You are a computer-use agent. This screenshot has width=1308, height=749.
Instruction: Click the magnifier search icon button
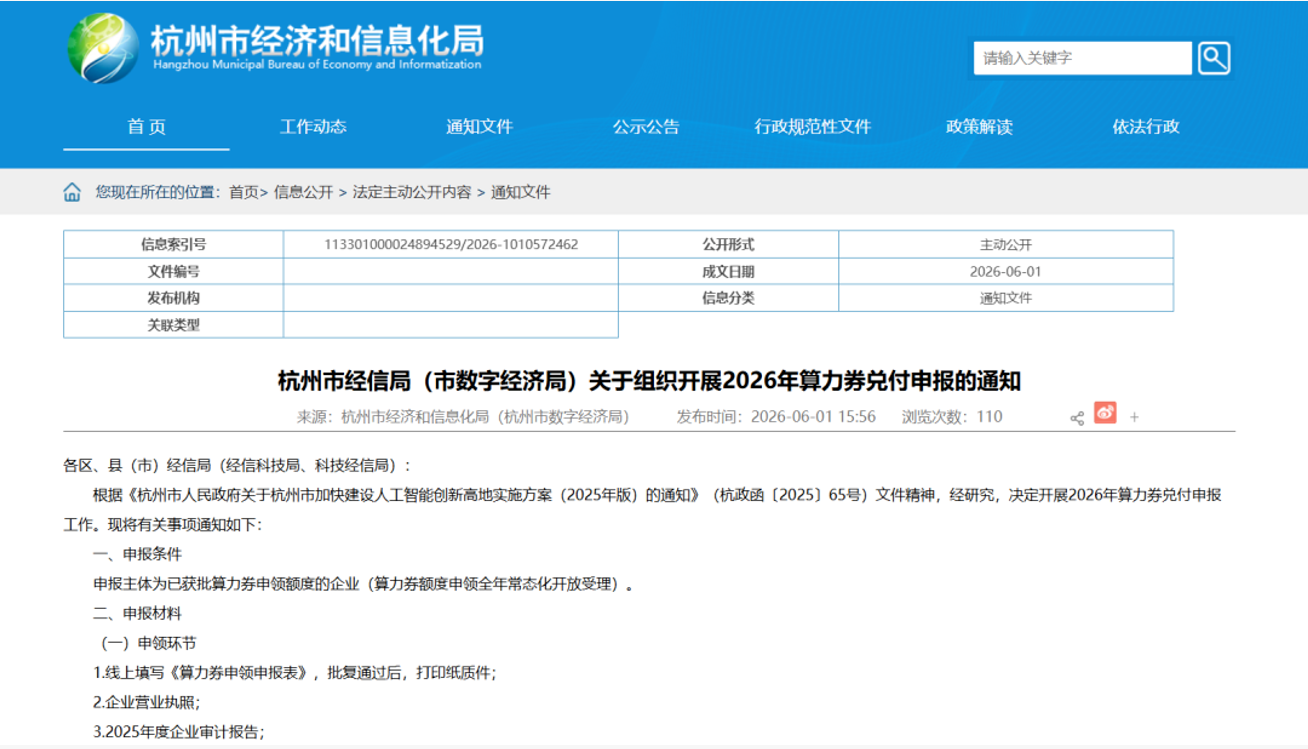[x=1213, y=58]
